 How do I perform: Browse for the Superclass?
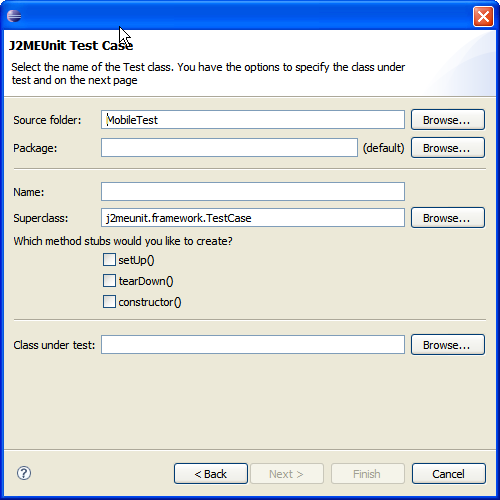(448, 218)
